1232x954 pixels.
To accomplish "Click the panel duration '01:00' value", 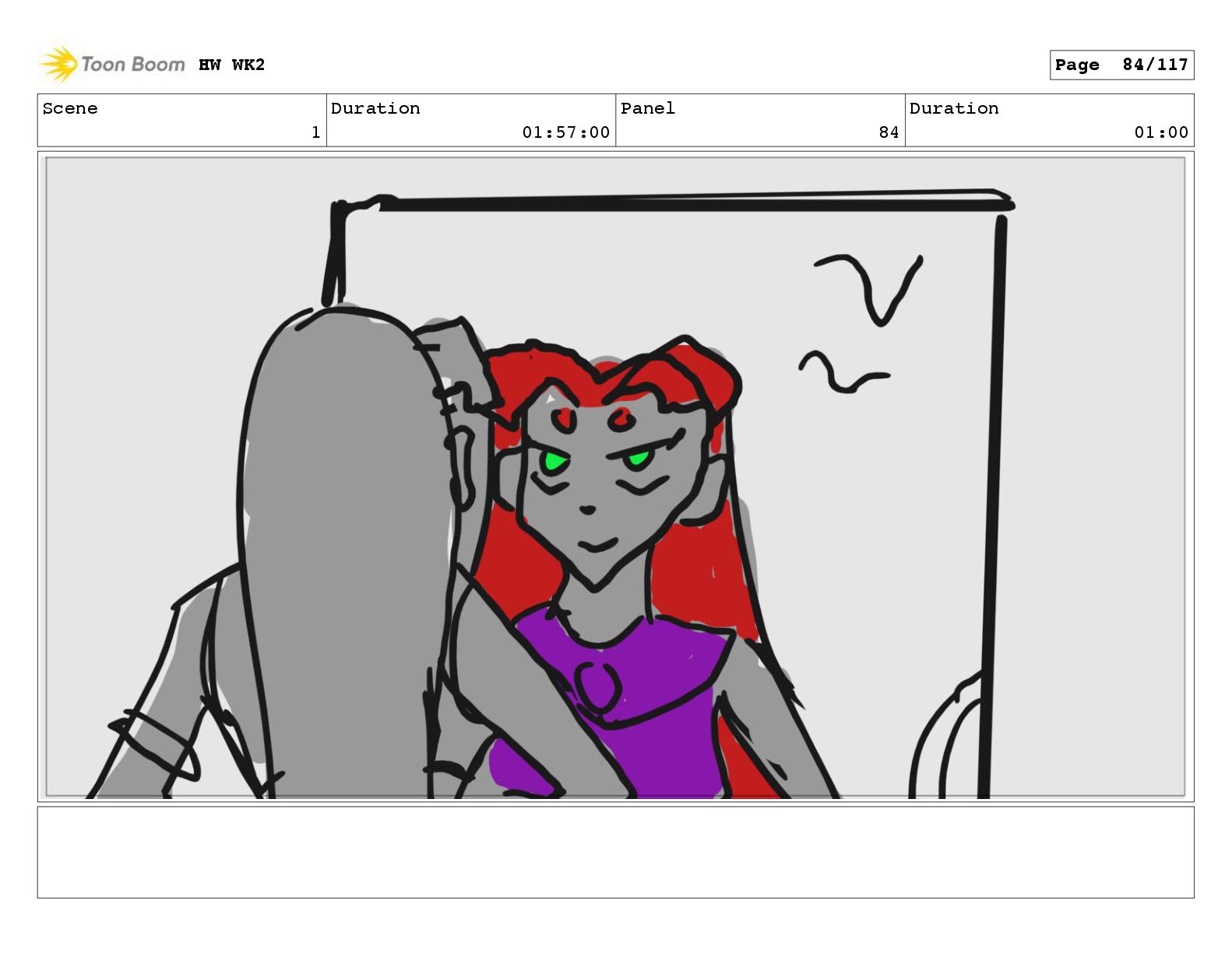I will [1161, 132].
